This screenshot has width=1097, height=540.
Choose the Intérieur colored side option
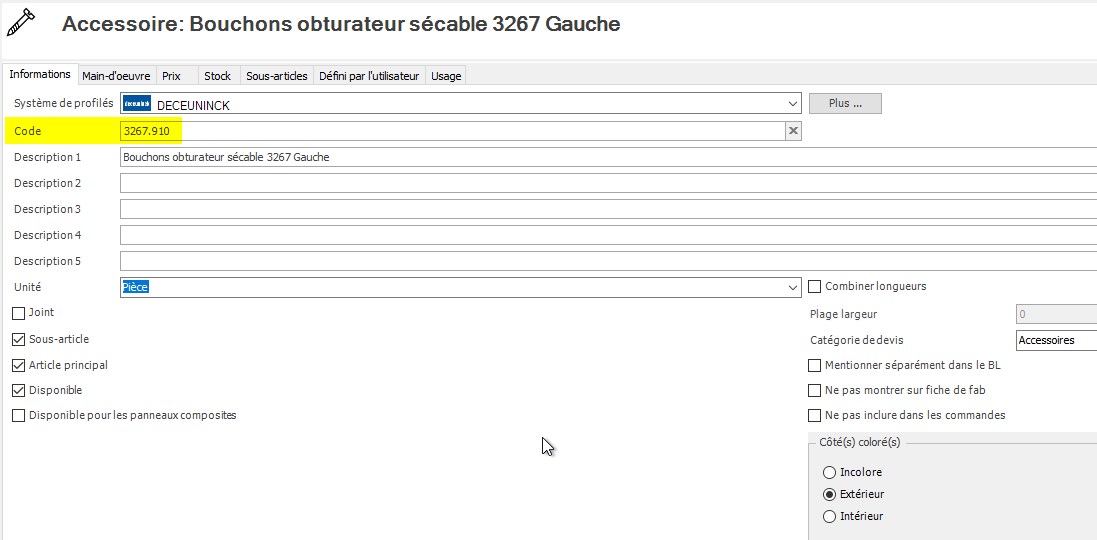829,516
